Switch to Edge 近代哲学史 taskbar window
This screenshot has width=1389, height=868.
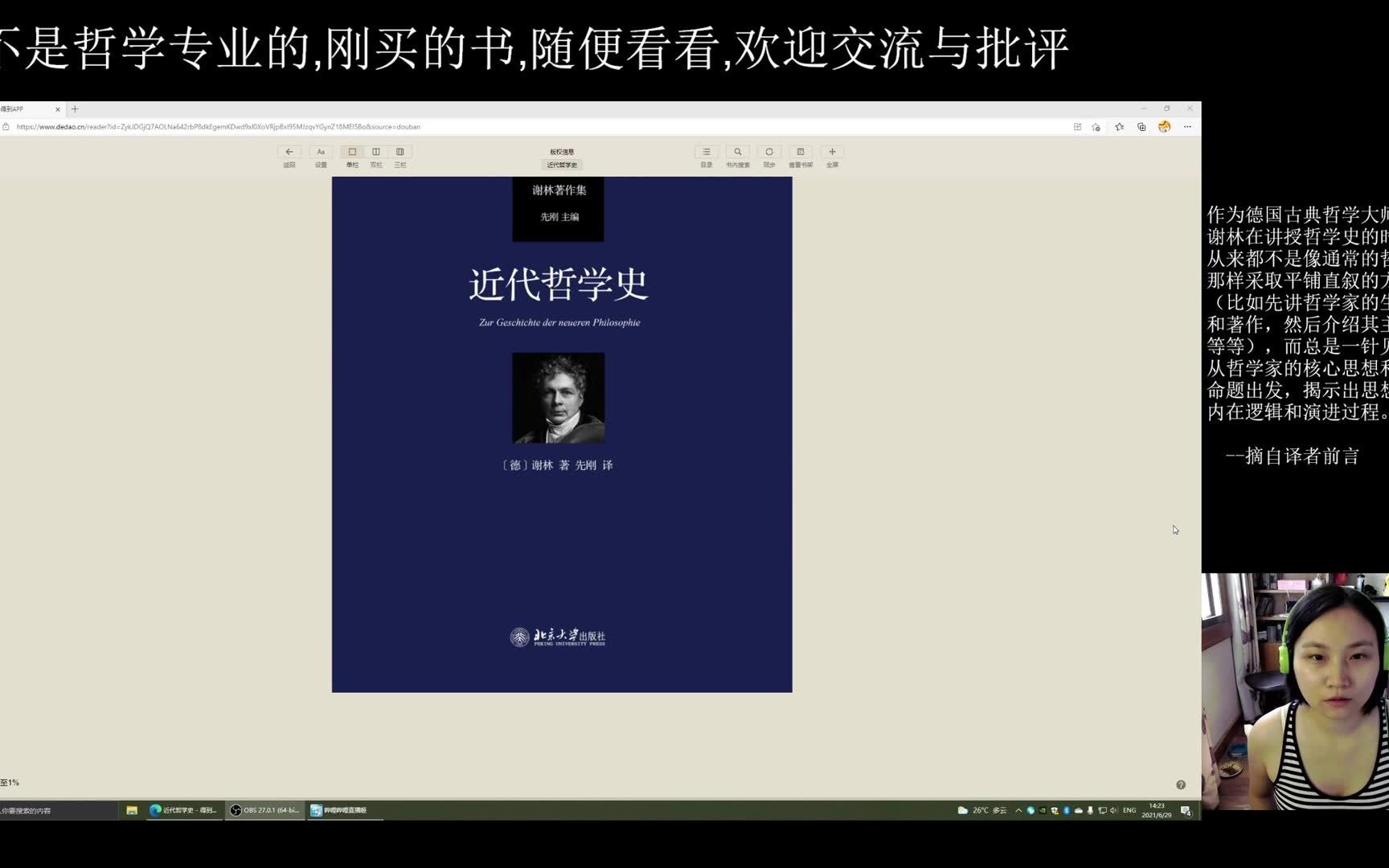(185, 810)
